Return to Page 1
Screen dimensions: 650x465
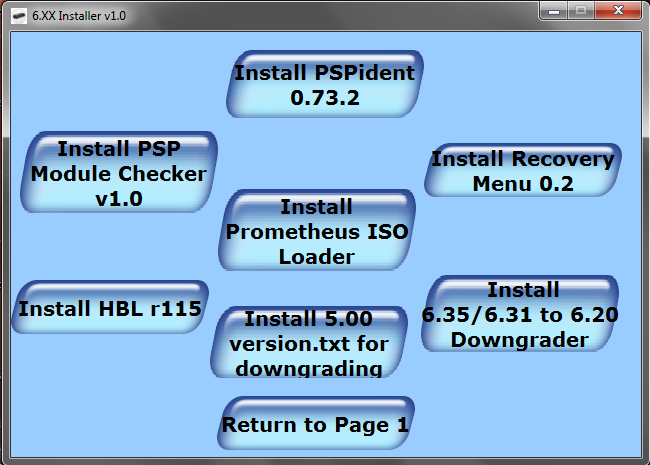[x=316, y=423]
